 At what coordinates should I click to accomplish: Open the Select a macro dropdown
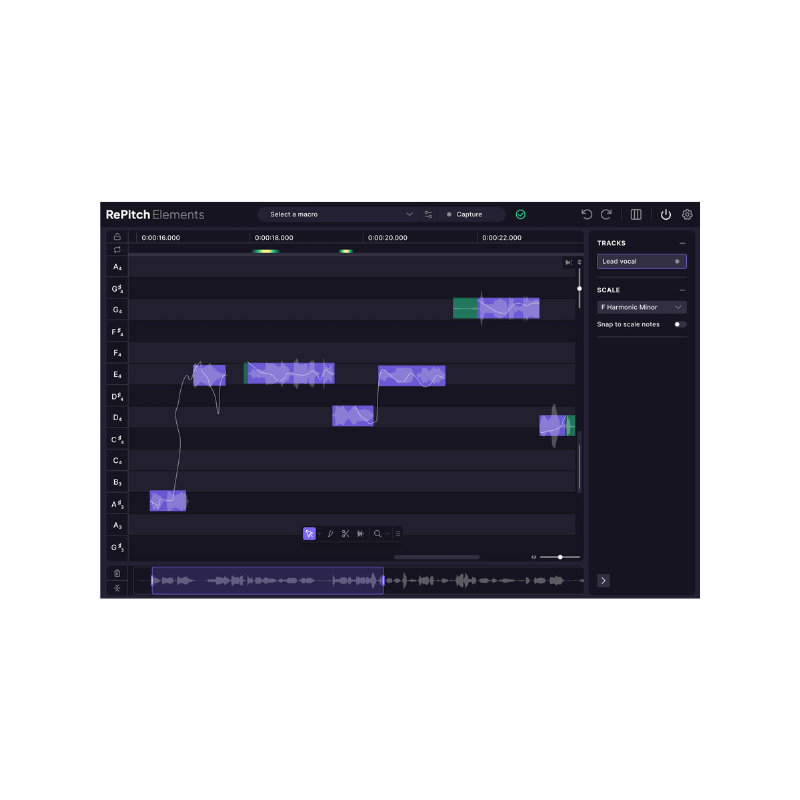coord(340,214)
